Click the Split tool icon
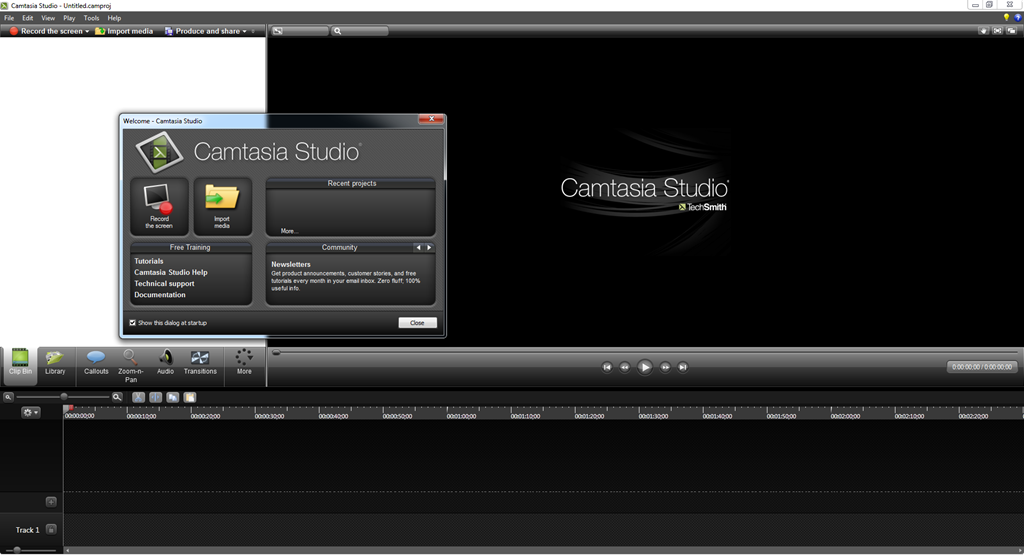The width and height of the screenshot is (1024, 555). coord(155,397)
